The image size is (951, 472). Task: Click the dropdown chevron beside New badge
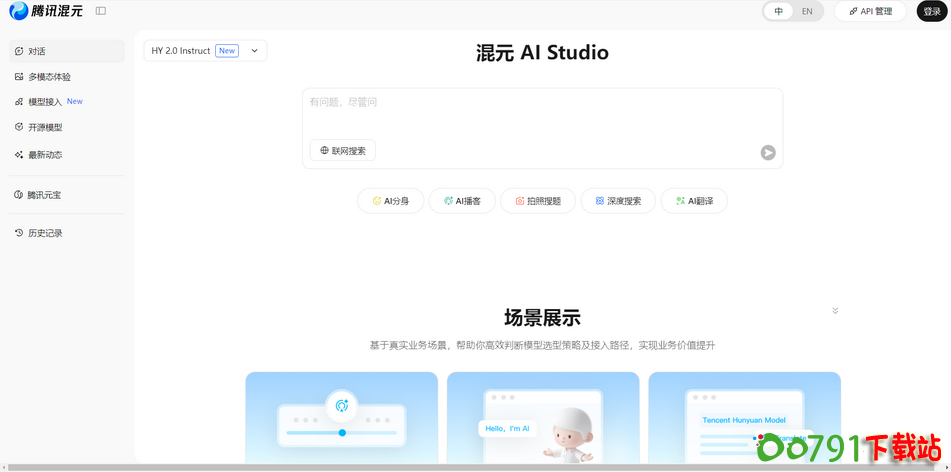tap(255, 51)
